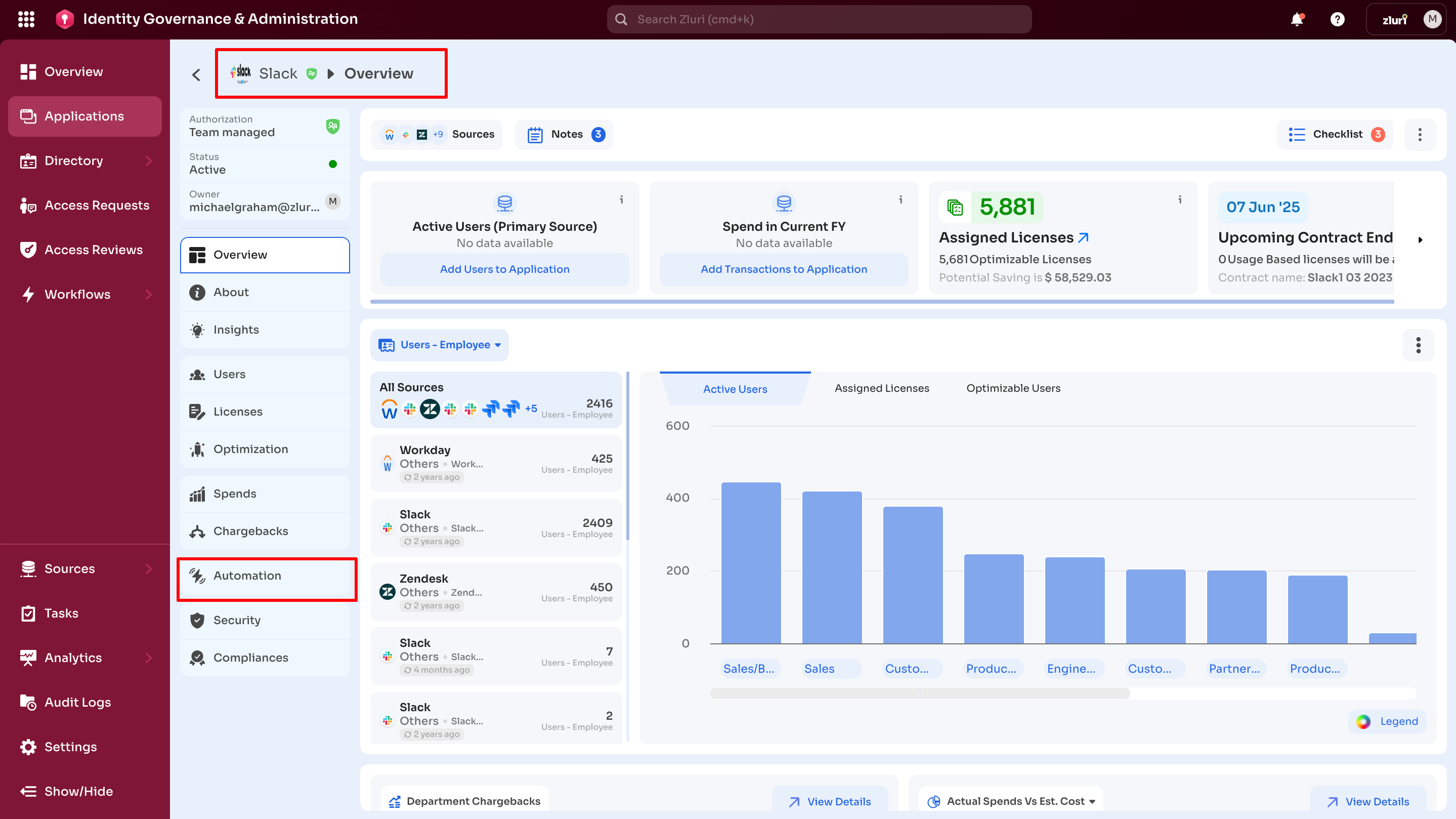Click Add Transactions to Application button

[783, 269]
